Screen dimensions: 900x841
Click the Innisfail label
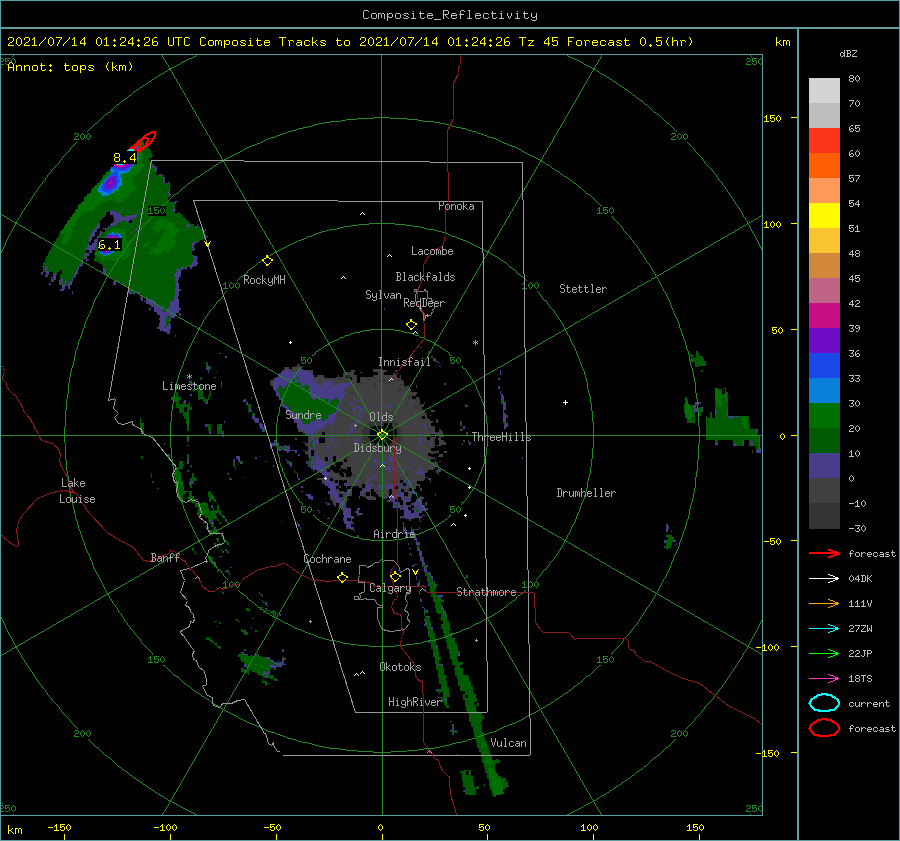(x=404, y=362)
